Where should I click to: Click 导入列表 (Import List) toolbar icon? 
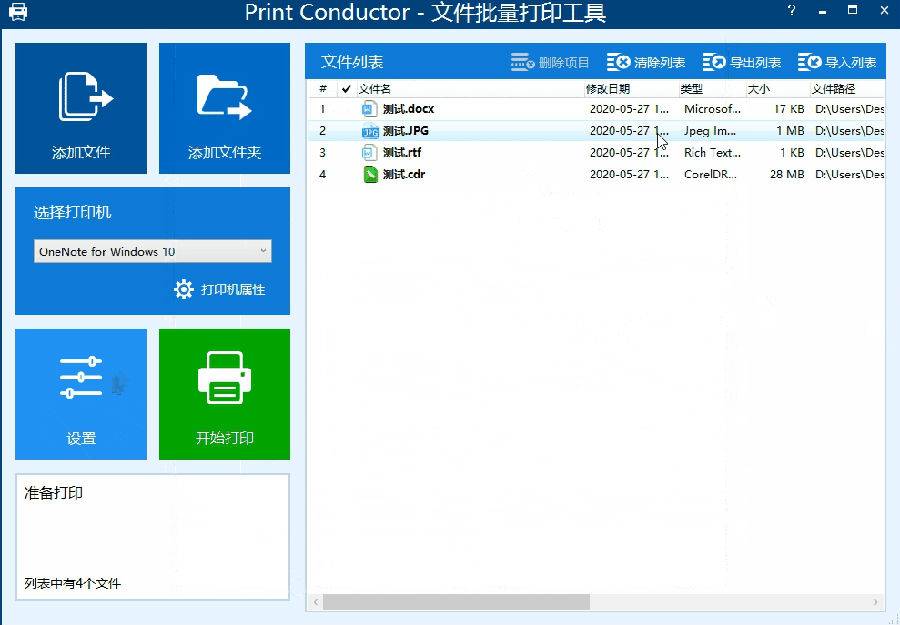pyautogui.click(x=809, y=63)
